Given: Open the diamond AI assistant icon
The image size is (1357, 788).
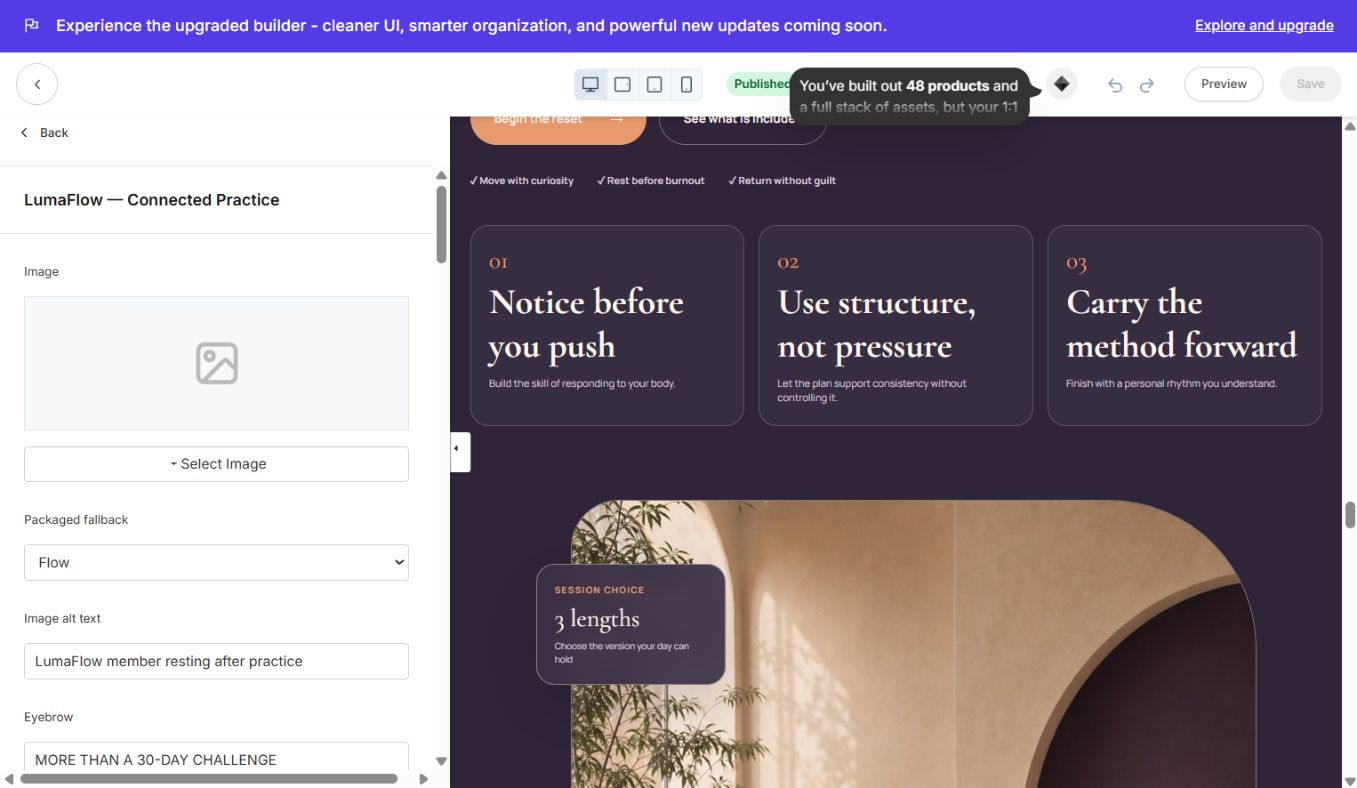Looking at the screenshot, I should pyautogui.click(x=1062, y=84).
